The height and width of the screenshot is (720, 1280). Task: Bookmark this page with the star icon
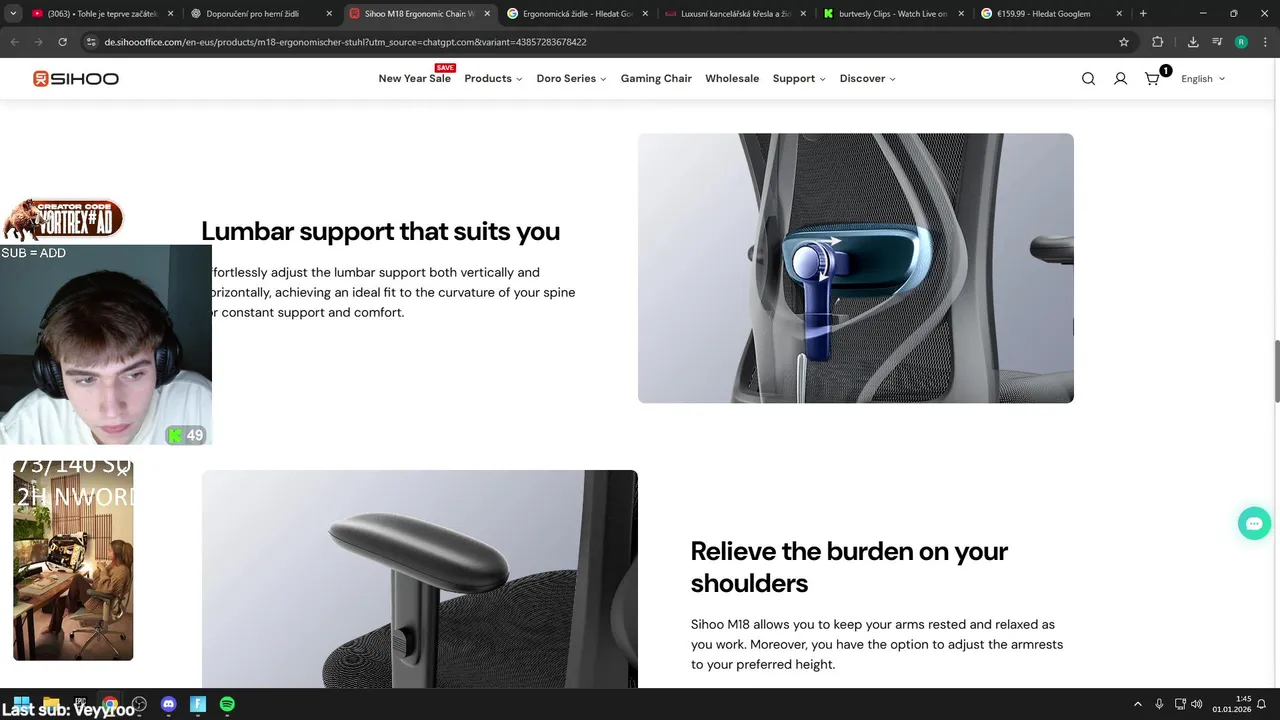tap(1124, 42)
